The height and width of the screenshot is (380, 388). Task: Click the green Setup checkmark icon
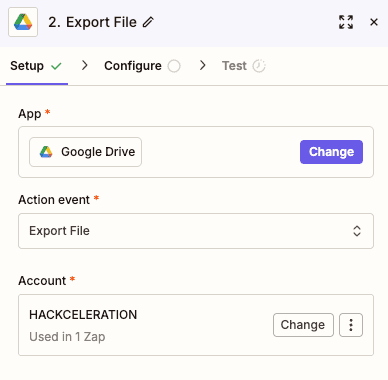[x=56, y=66]
